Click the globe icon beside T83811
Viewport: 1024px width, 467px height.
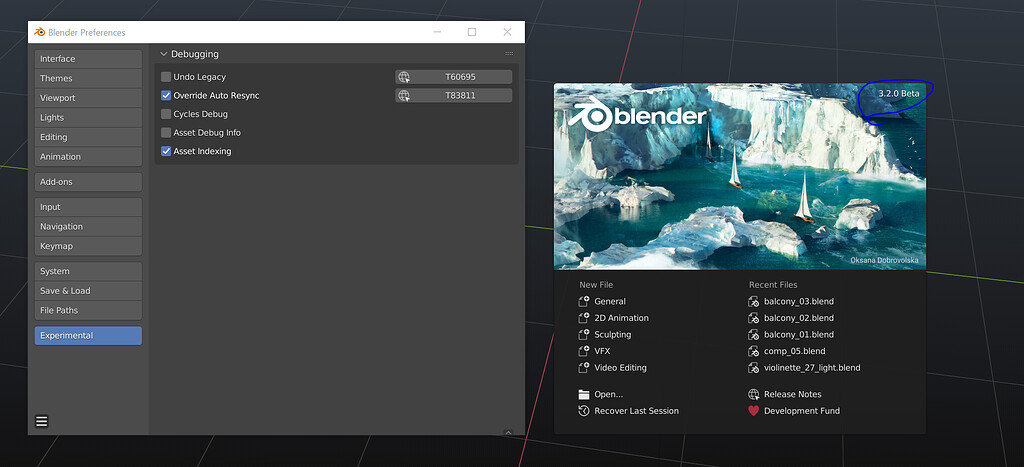[x=404, y=95]
